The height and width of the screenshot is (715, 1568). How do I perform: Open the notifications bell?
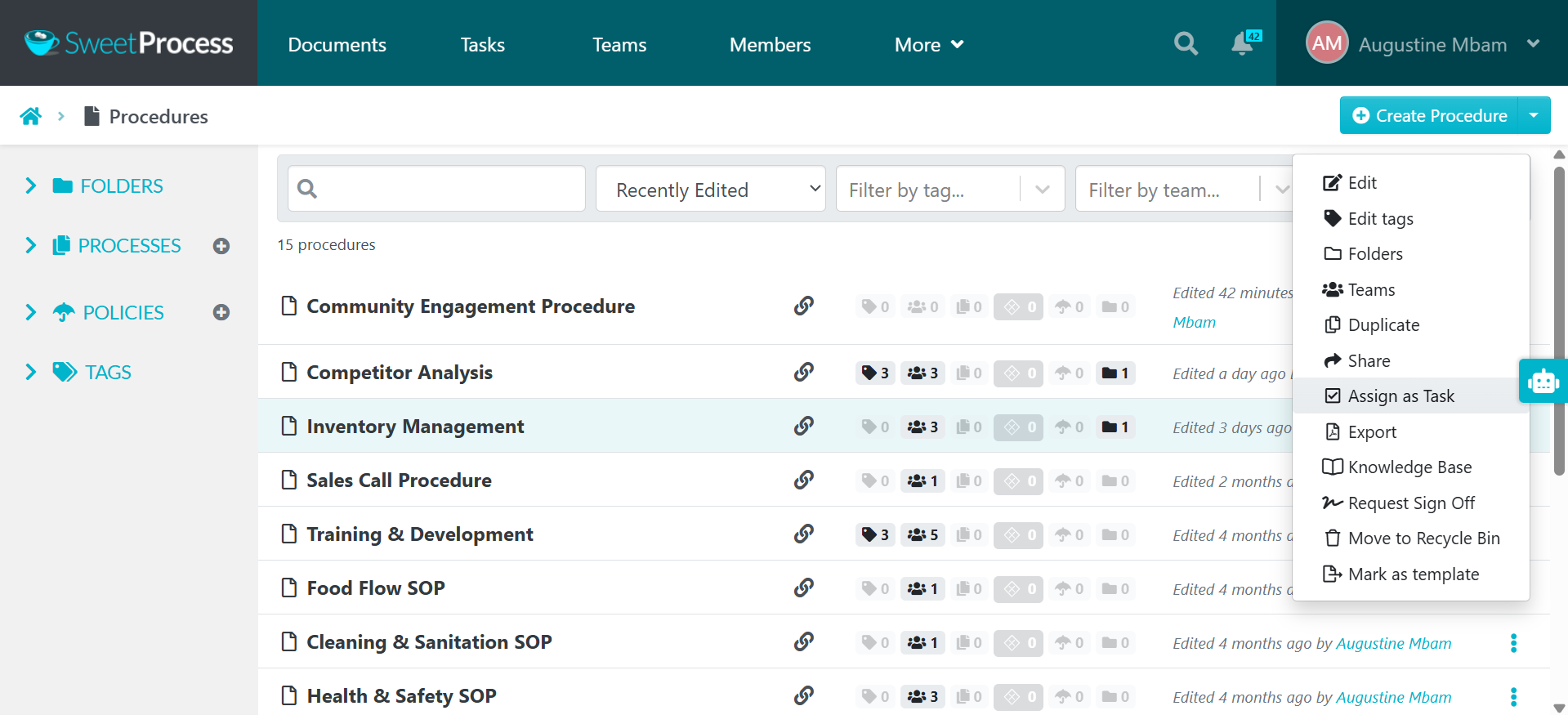pyautogui.click(x=1243, y=43)
